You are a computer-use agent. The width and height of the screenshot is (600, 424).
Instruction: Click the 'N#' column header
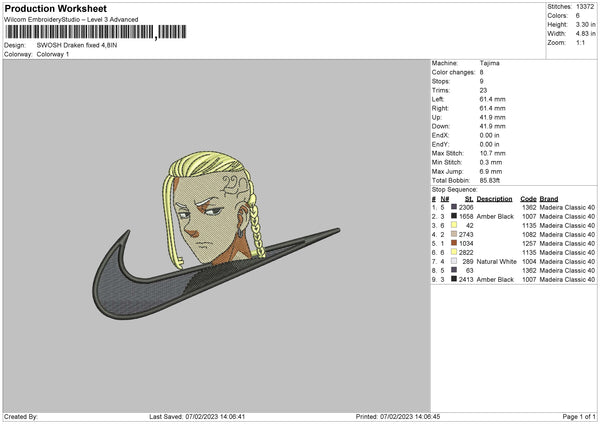(x=445, y=199)
